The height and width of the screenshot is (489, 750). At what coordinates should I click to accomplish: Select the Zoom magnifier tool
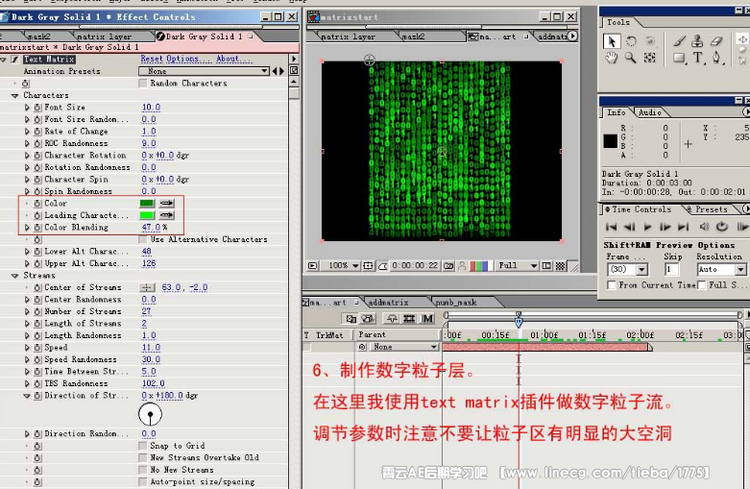point(630,58)
